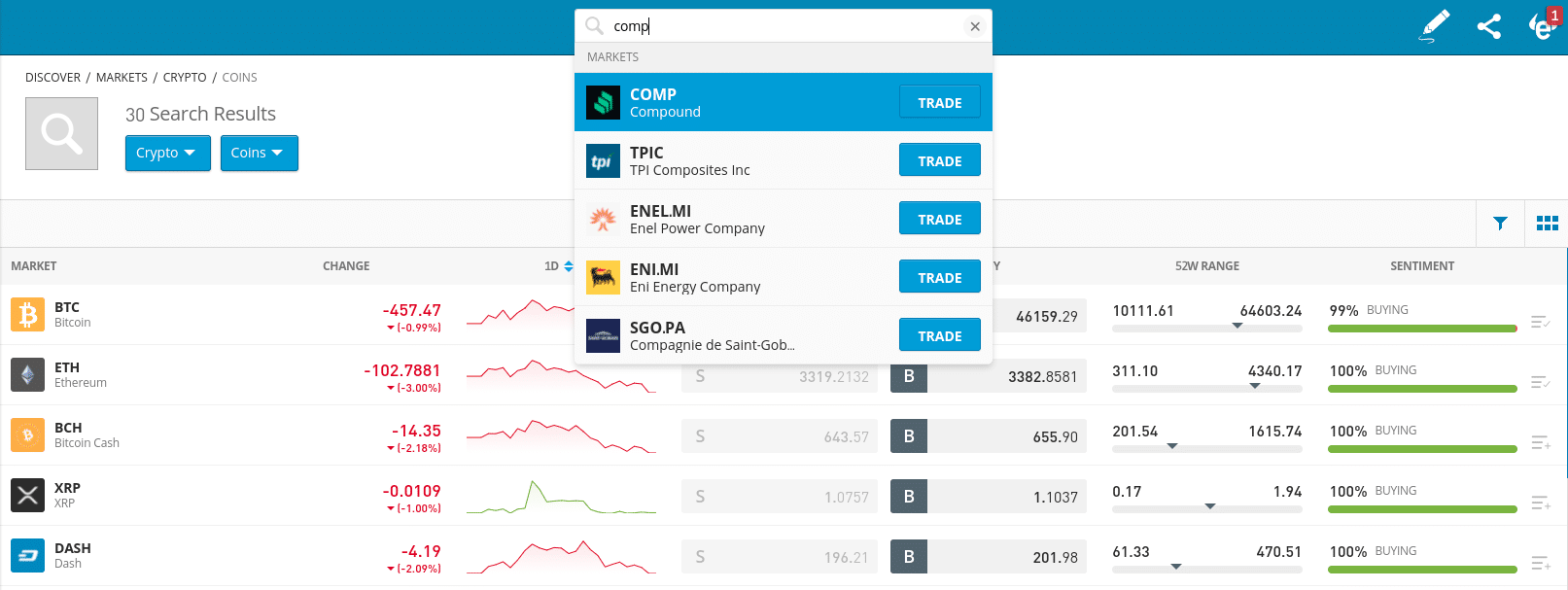Buy ETH at 3382.8581
1568x590 pixels.
tap(989, 376)
